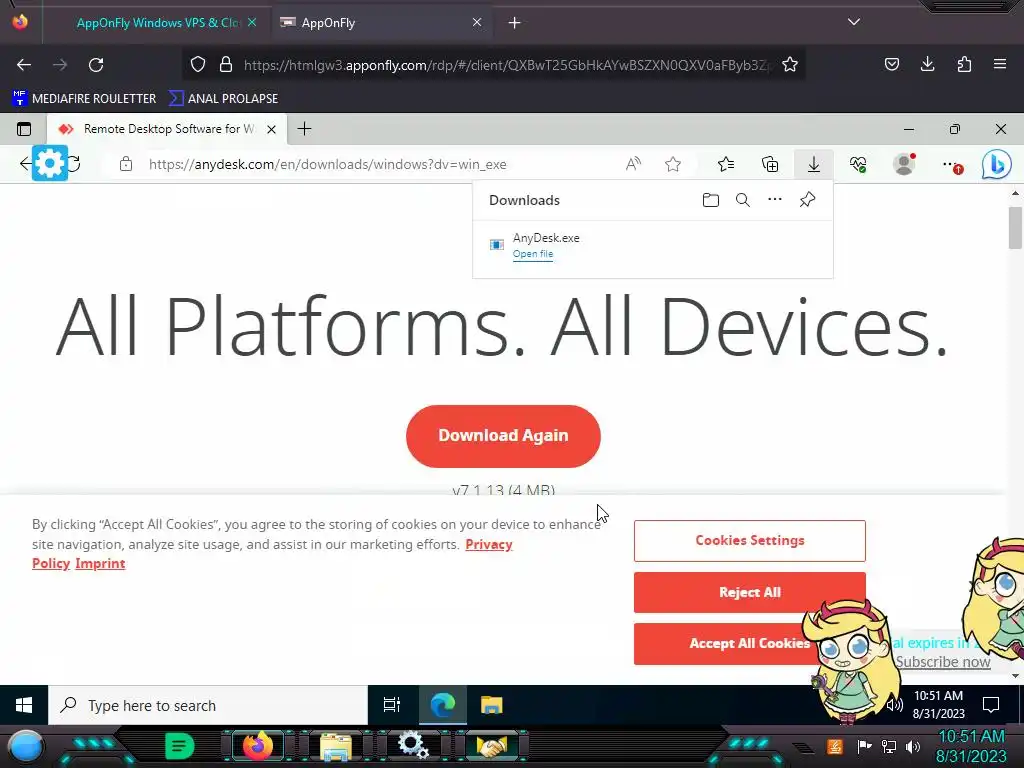Click the Download Again button
1024x768 pixels.
coord(503,436)
